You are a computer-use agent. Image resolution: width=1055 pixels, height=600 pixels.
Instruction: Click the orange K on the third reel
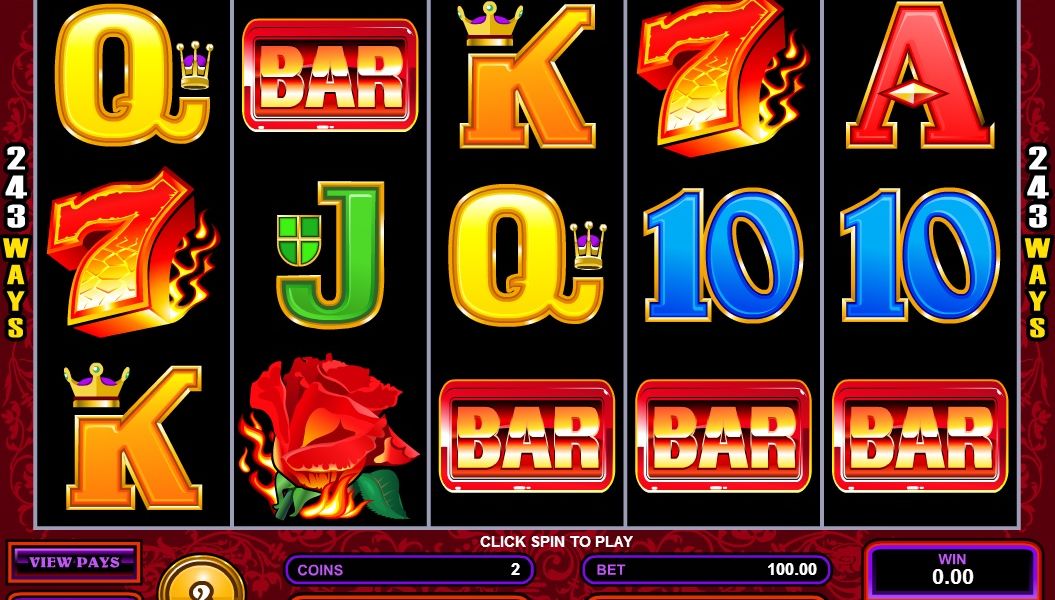click(527, 75)
